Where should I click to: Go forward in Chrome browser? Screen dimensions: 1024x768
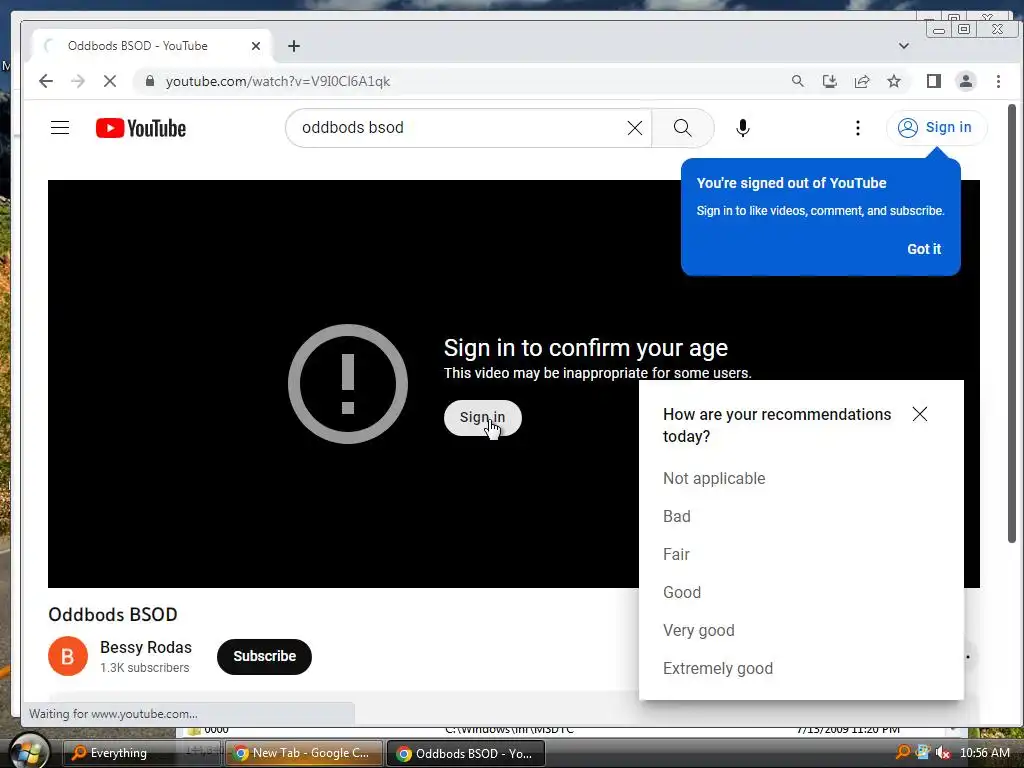point(78,81)
